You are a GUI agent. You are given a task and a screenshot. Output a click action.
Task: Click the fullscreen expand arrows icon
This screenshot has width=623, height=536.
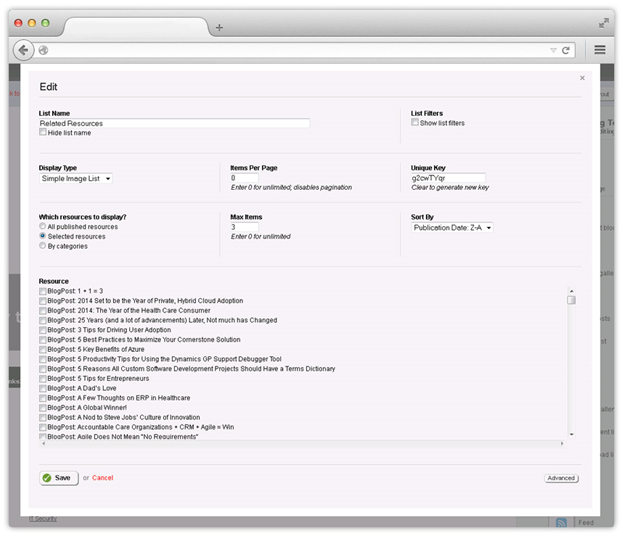(x=604, y=22)
